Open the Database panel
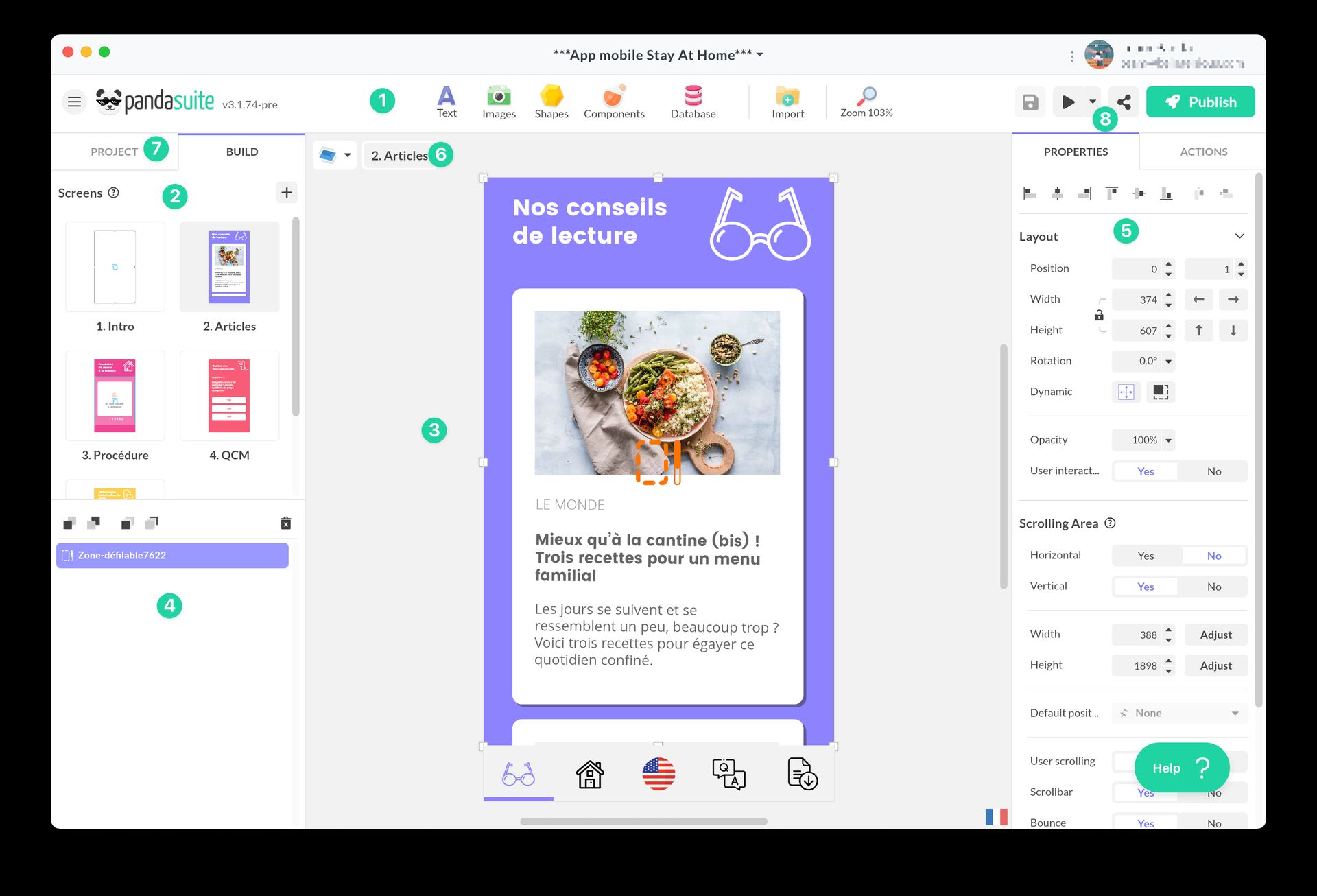 pyautogui.click(x=692, y=102)
